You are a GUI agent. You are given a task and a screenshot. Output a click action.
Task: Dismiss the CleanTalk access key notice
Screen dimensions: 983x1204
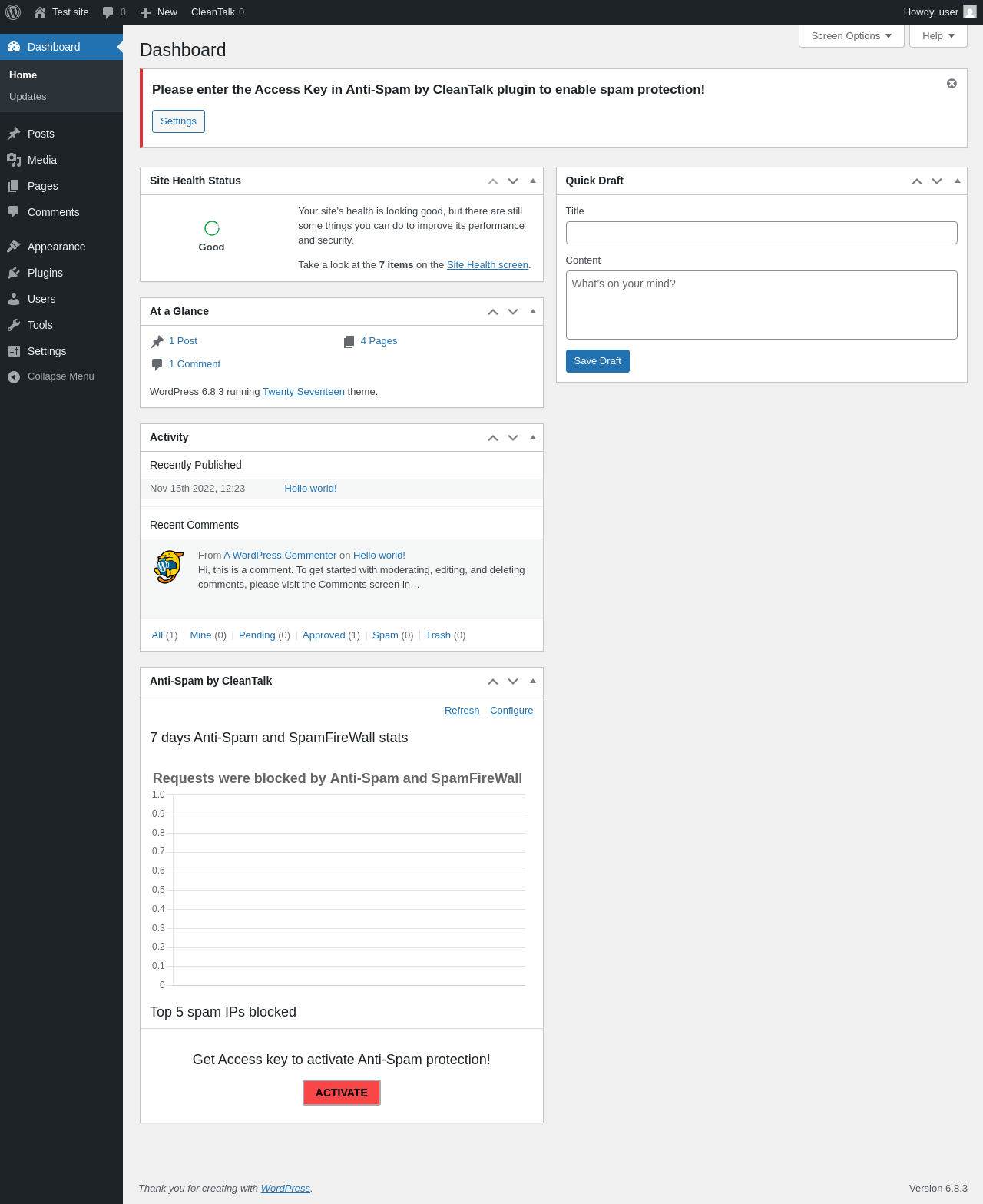pos(952,84)
